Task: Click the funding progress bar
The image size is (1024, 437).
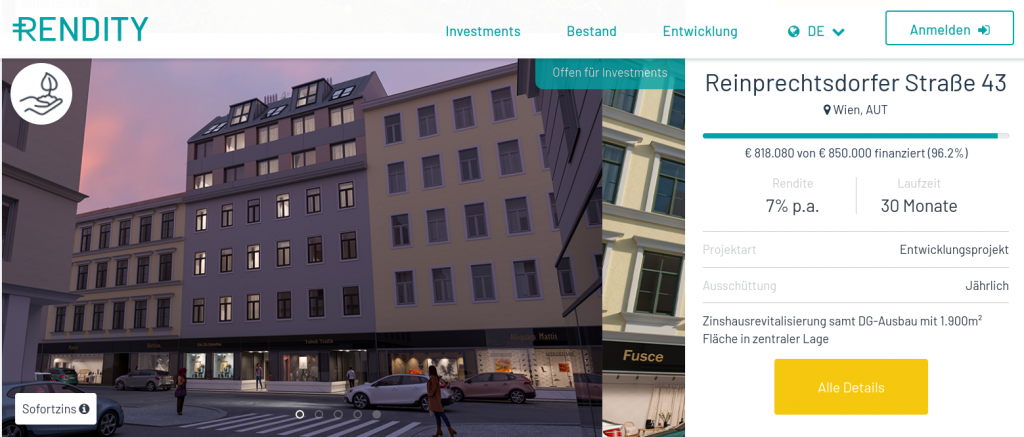Action: pos(856,136)
